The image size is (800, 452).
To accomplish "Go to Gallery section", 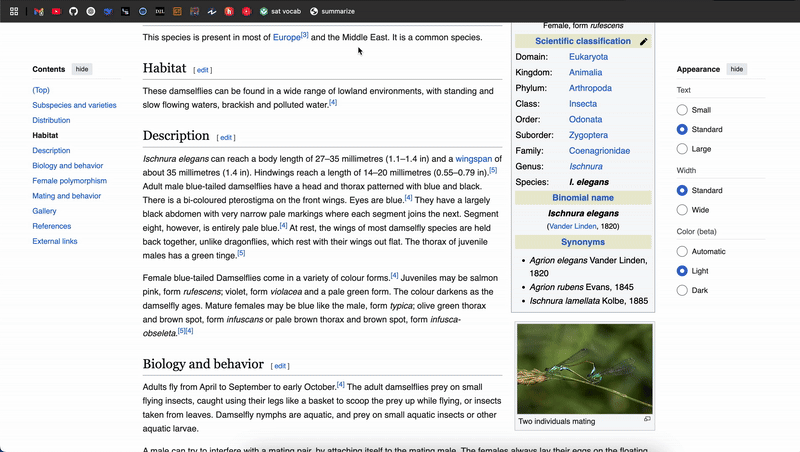I will (x=44, y=211).
